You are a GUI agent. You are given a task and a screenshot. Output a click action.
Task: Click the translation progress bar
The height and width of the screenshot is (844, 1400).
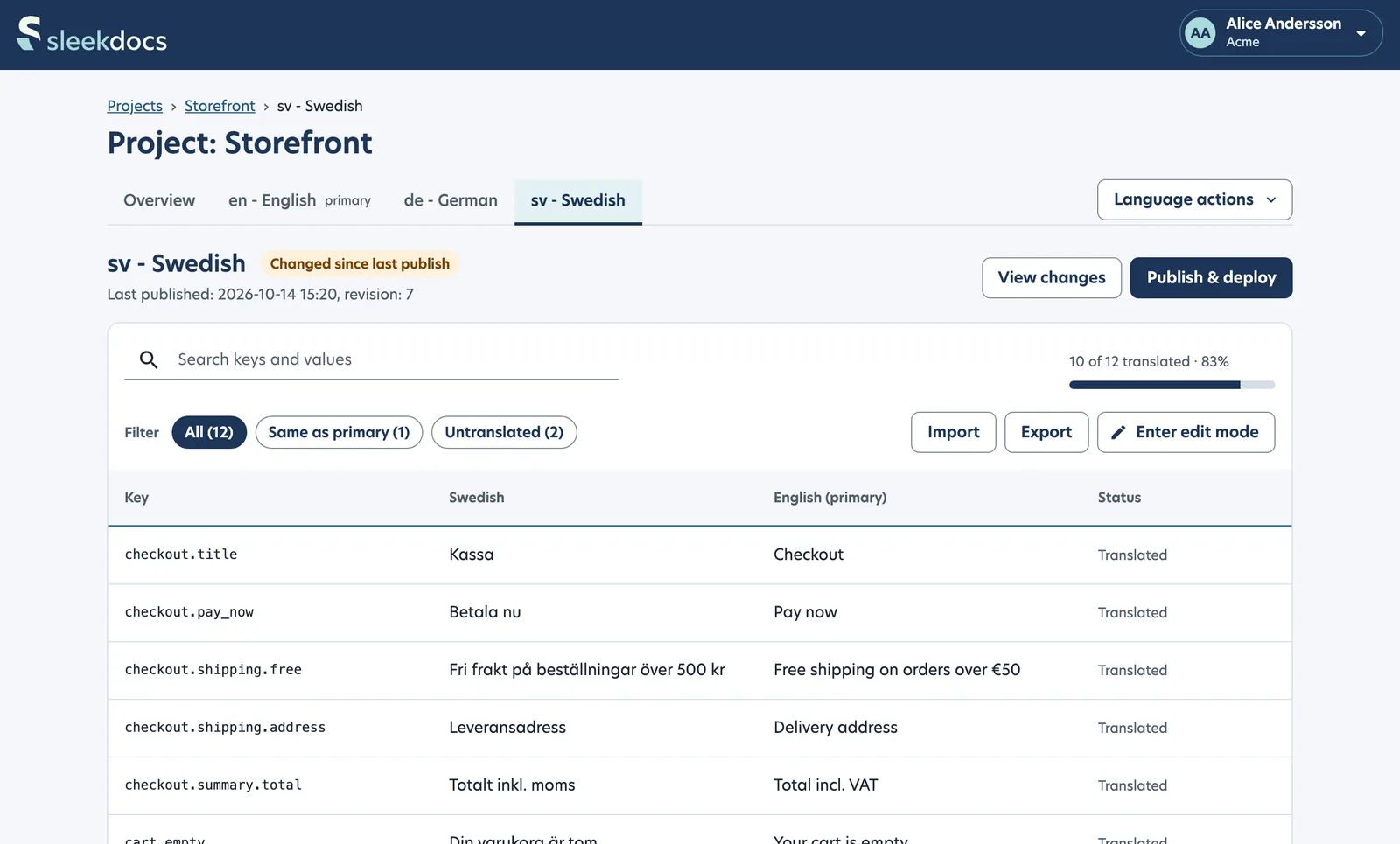[x=1172, y=385]
